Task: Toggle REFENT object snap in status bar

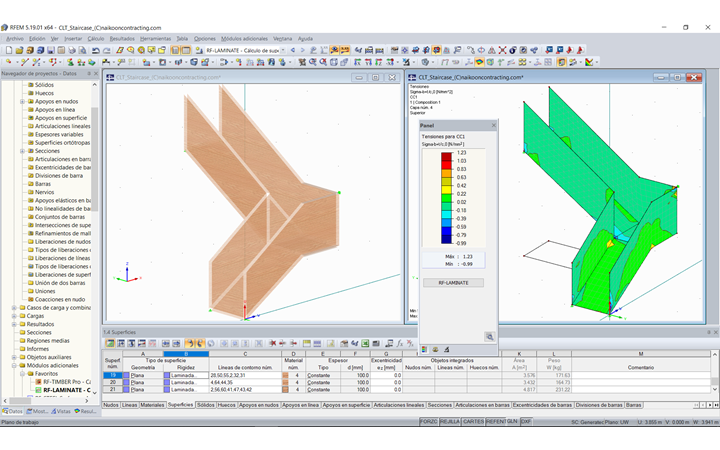Action: 495,422
